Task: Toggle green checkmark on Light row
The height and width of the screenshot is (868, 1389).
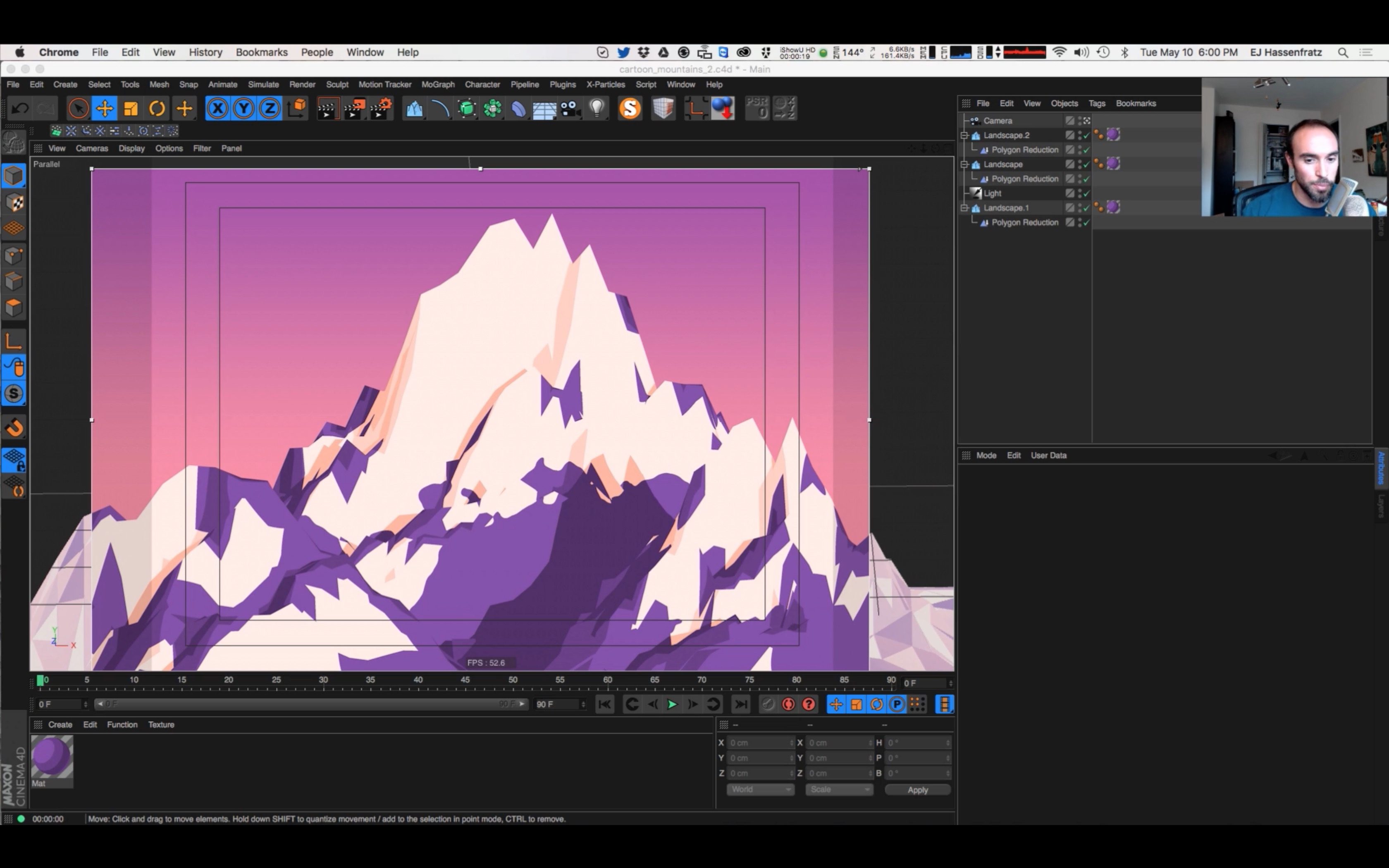Action: click(x=1086, y=193)
